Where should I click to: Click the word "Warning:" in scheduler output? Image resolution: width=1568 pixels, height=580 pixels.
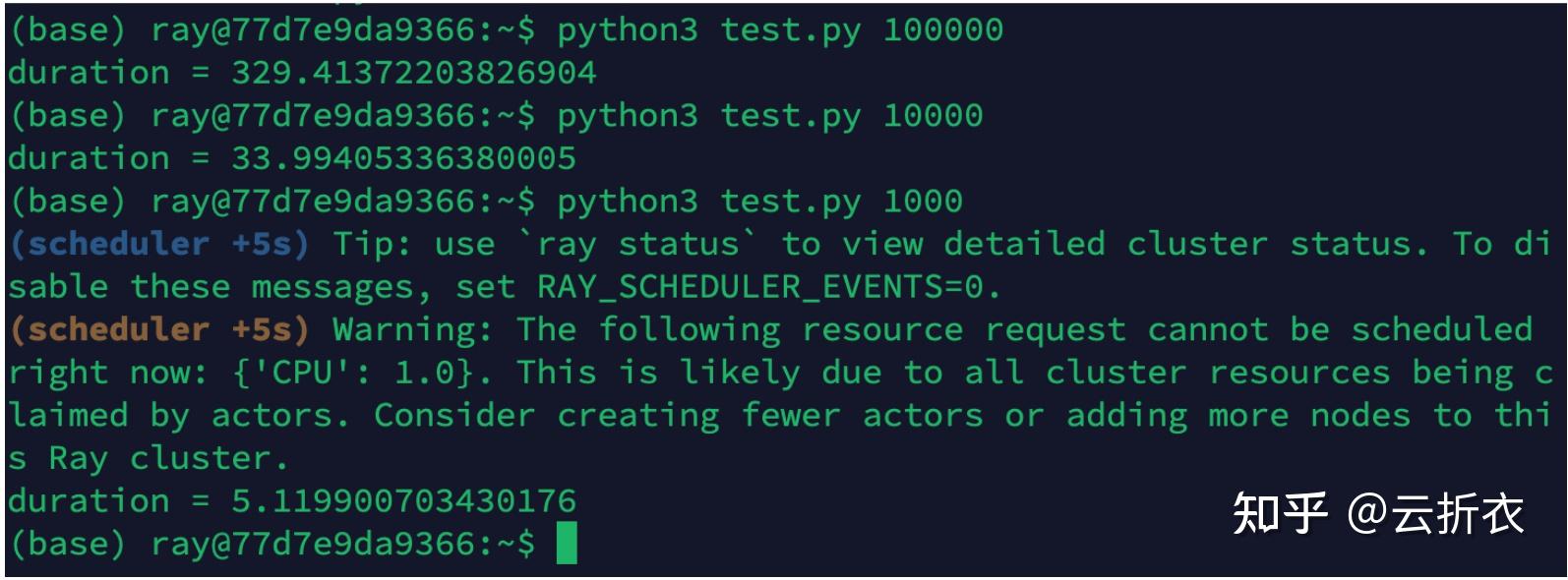pyautogui.click(x=413, y=329)
